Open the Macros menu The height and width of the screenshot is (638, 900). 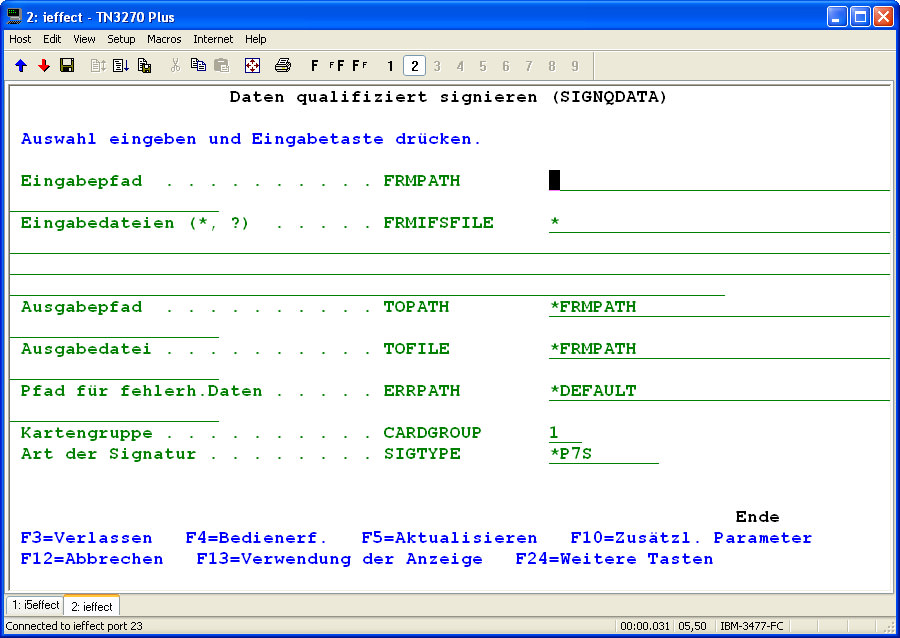tap(164, 39)
